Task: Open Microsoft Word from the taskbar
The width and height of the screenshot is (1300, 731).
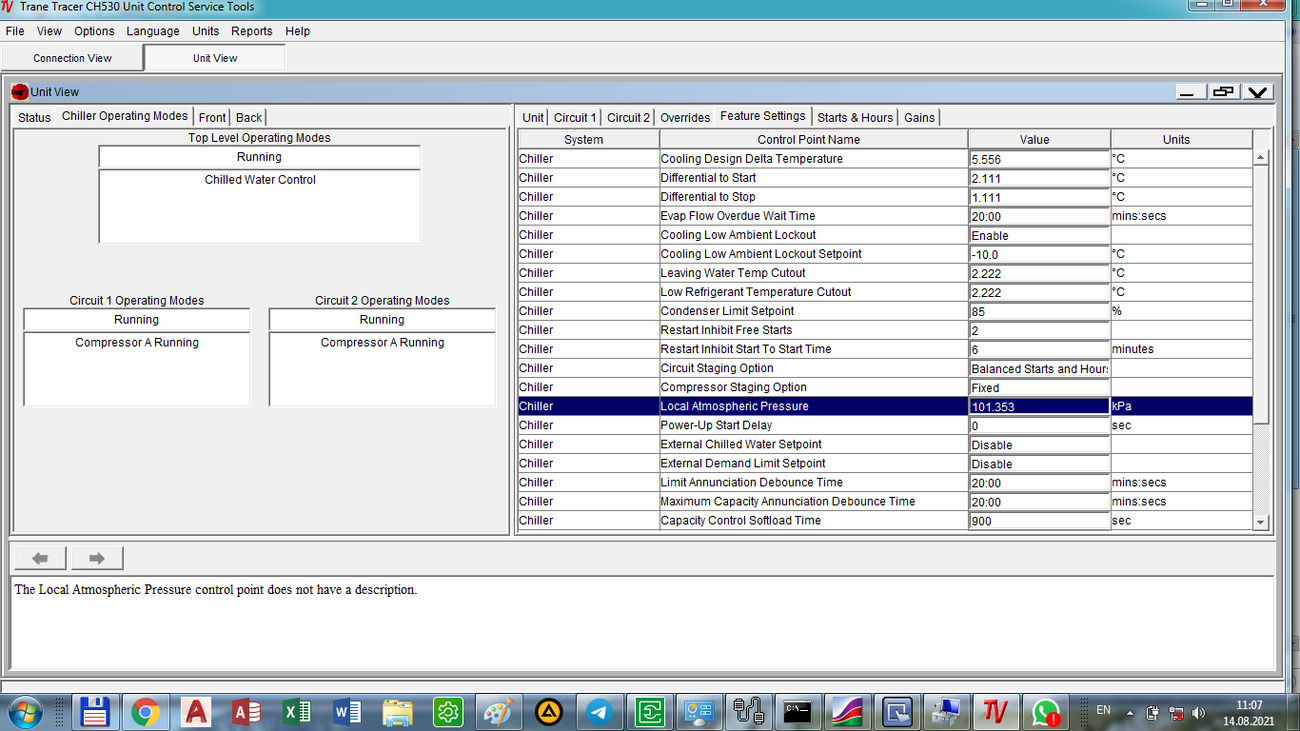Action: click(347, 712)
